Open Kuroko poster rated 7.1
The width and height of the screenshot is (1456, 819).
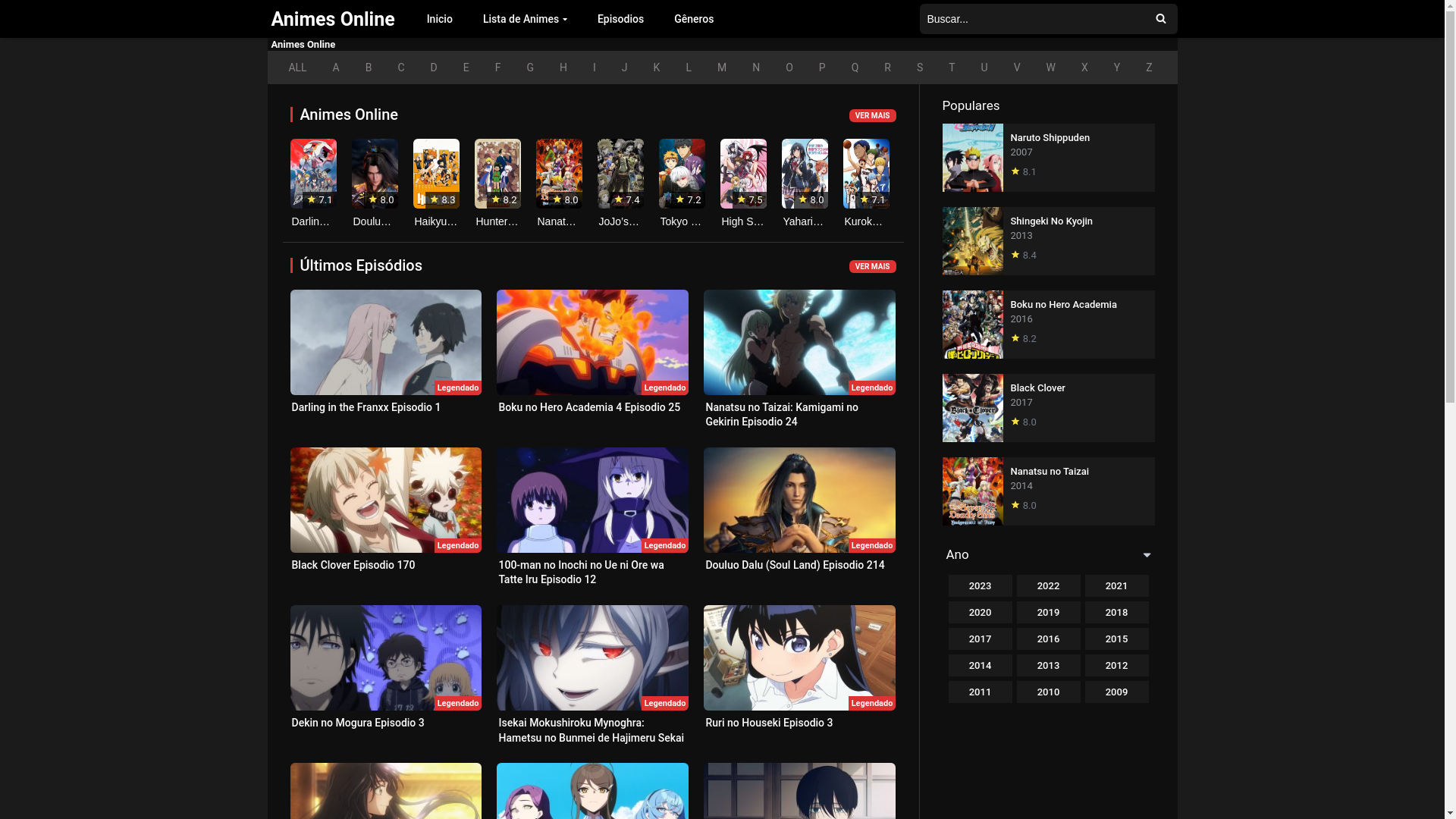(x=866, y=174)
